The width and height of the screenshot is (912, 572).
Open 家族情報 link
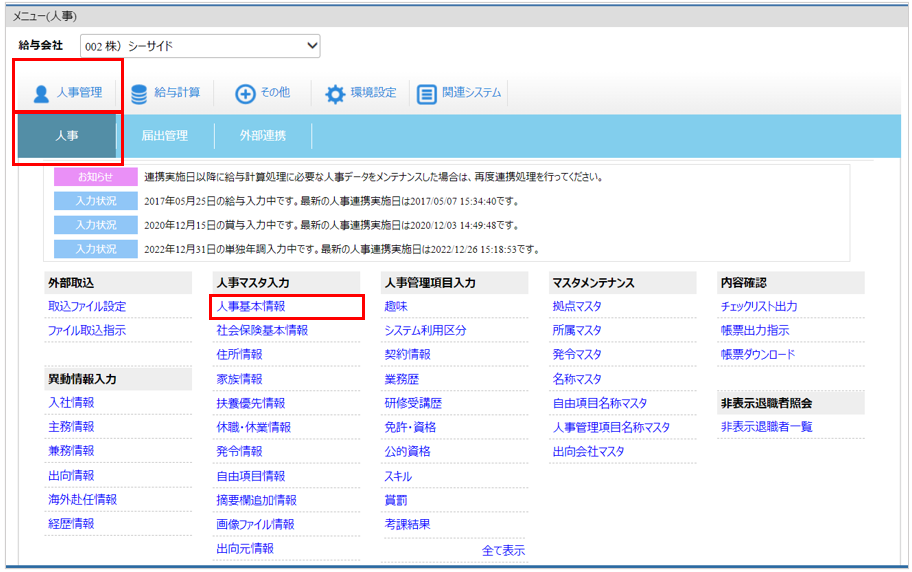(x=239, y=379)
